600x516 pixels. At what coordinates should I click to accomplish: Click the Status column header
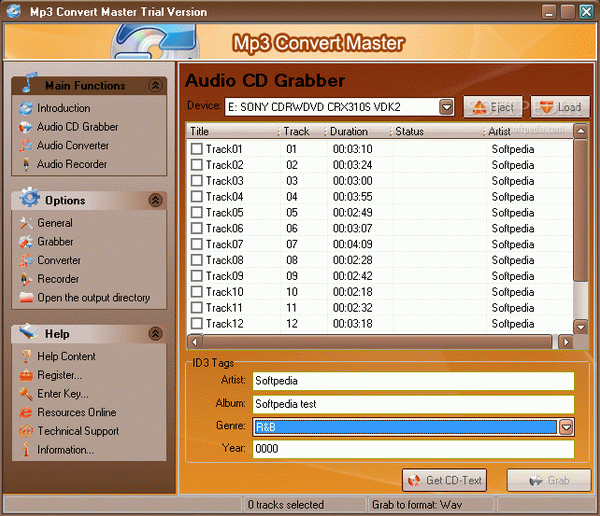click(x=438, y=132)
